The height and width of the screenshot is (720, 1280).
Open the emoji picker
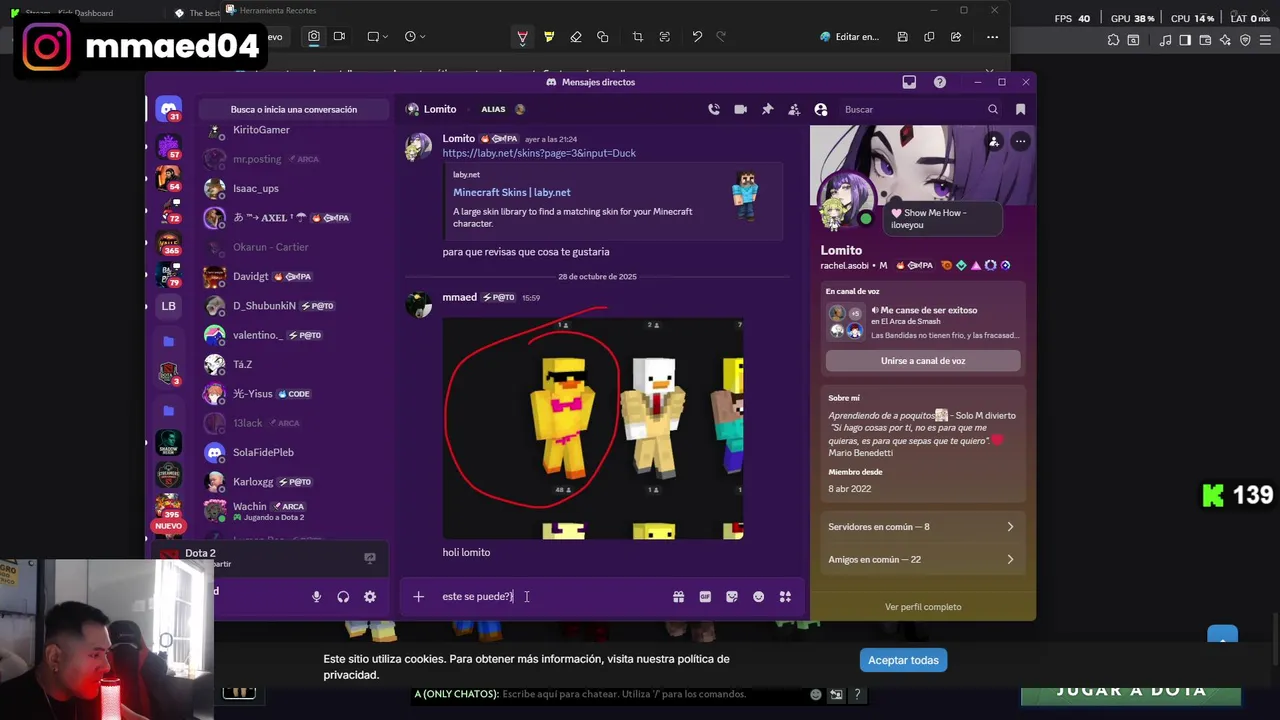[758, 596]
